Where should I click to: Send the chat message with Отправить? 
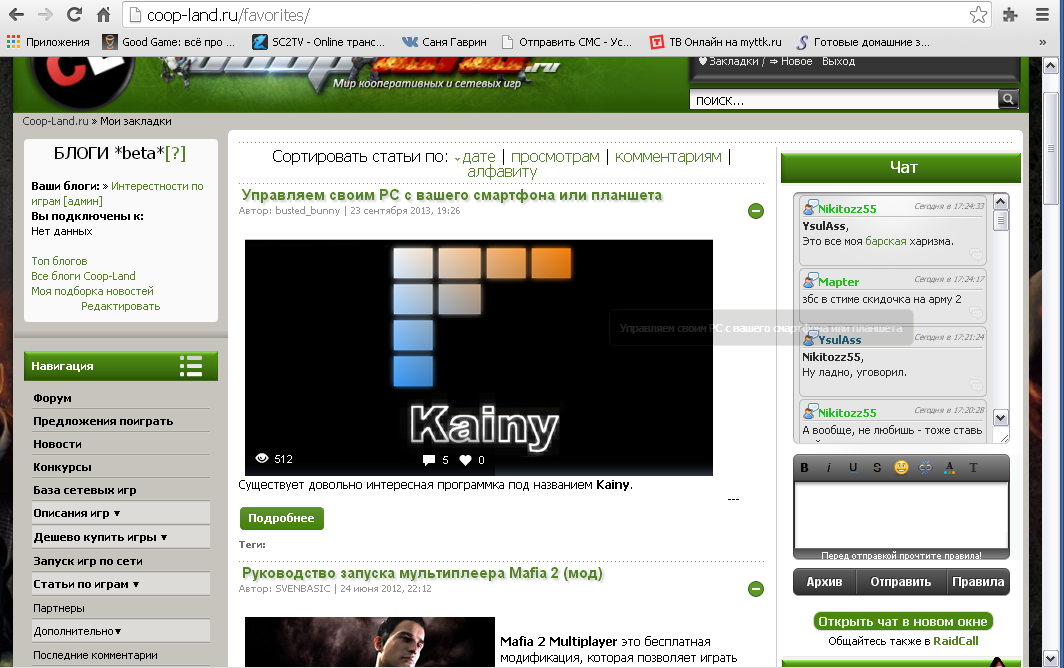[x=900, y=582]
